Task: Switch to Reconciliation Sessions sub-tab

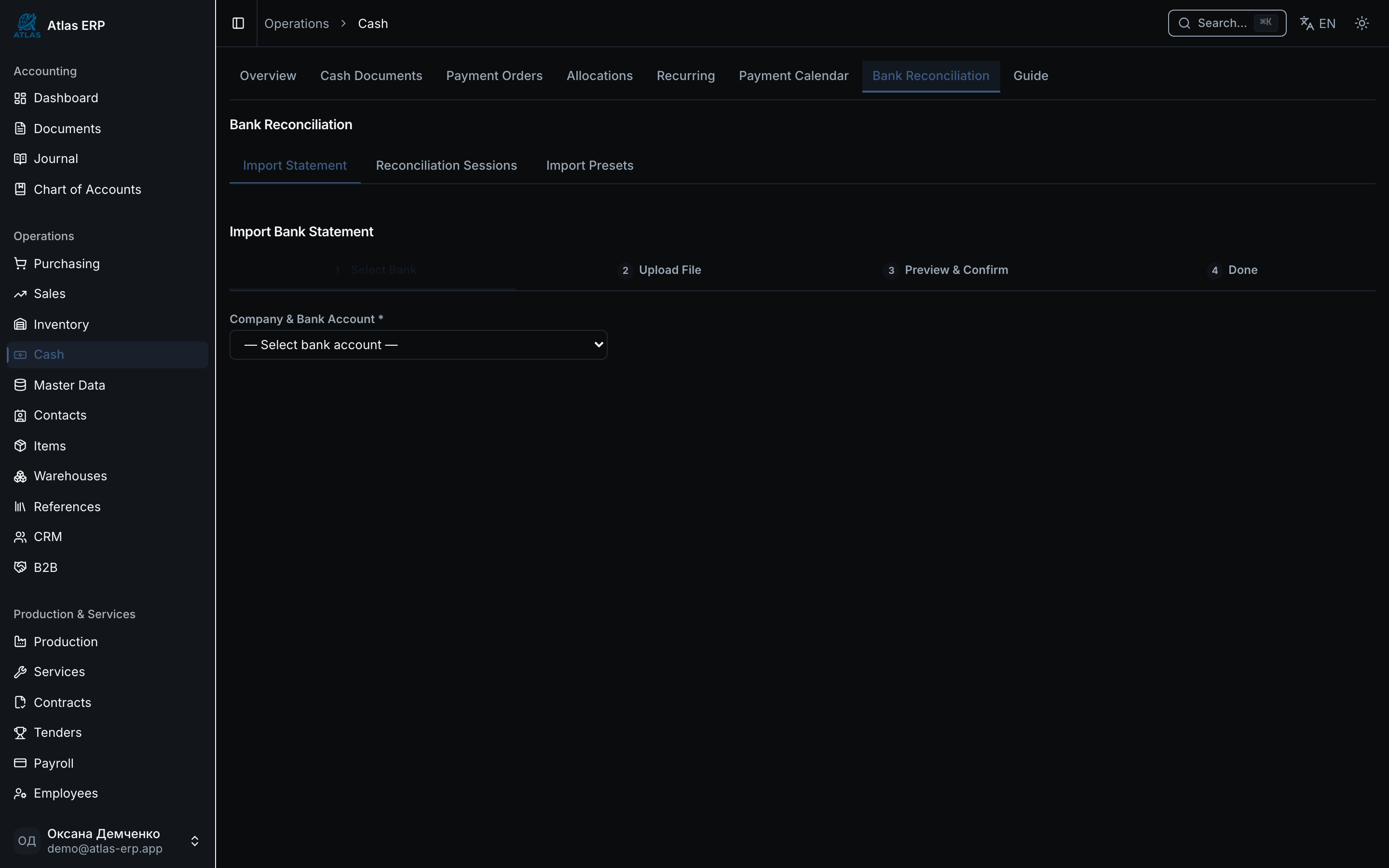Action: [x=446, y=165]
